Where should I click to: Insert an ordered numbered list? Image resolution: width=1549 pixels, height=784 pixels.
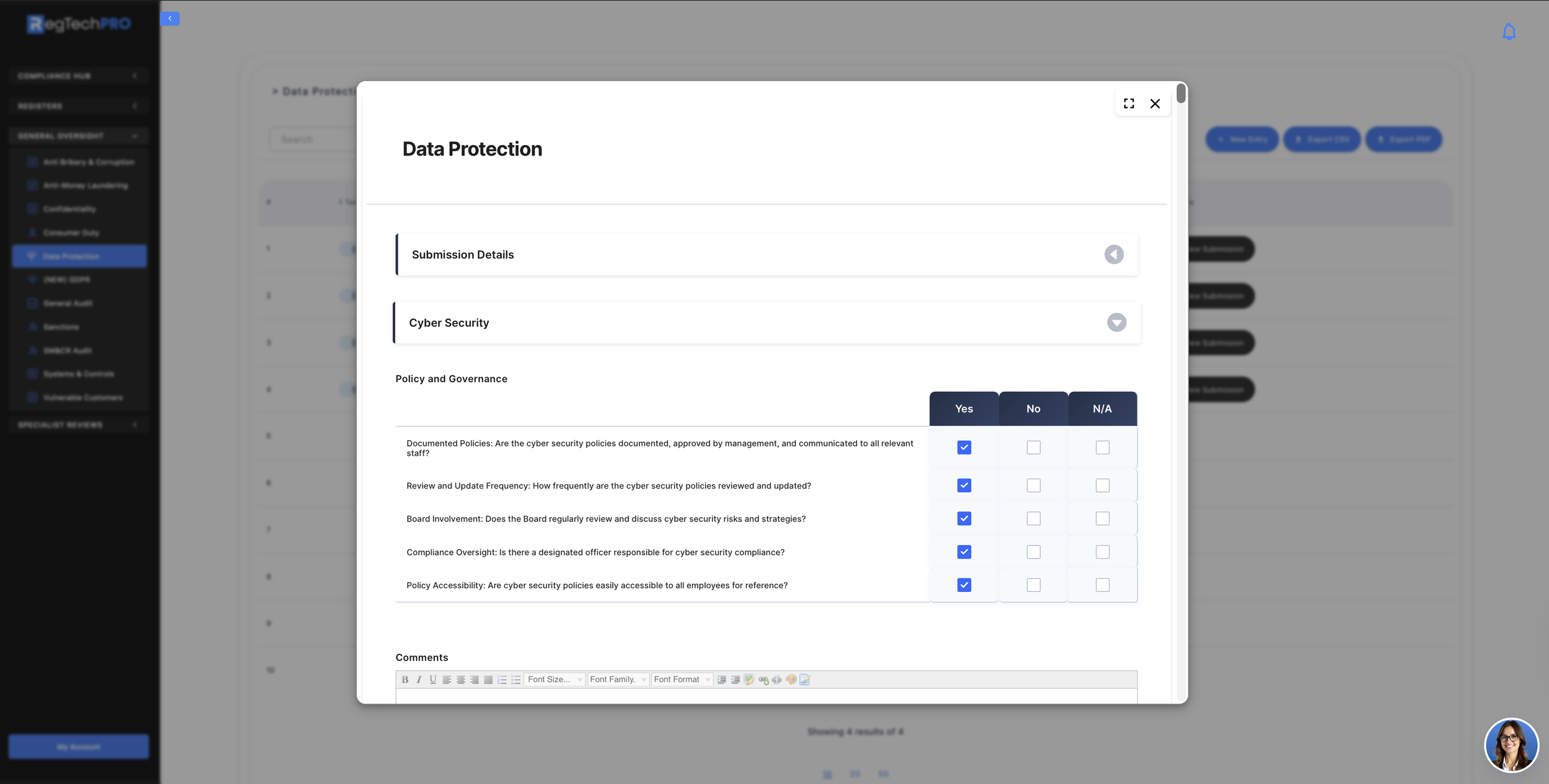tap(502, 679)
